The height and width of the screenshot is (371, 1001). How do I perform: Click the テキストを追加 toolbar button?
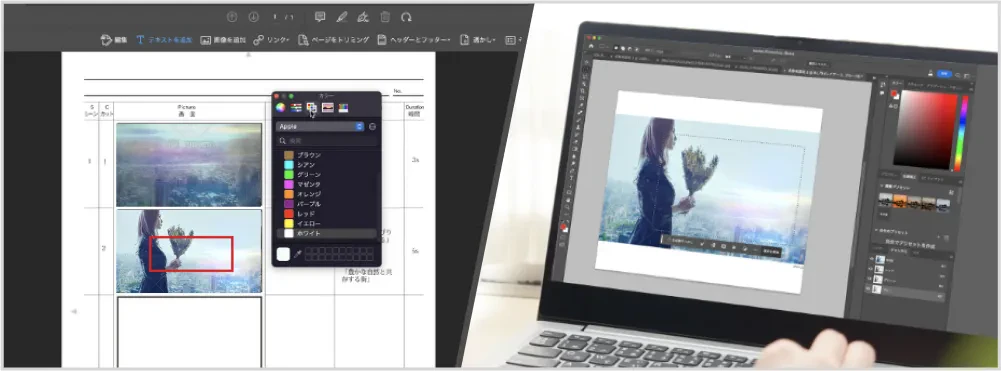click(164, 40)
